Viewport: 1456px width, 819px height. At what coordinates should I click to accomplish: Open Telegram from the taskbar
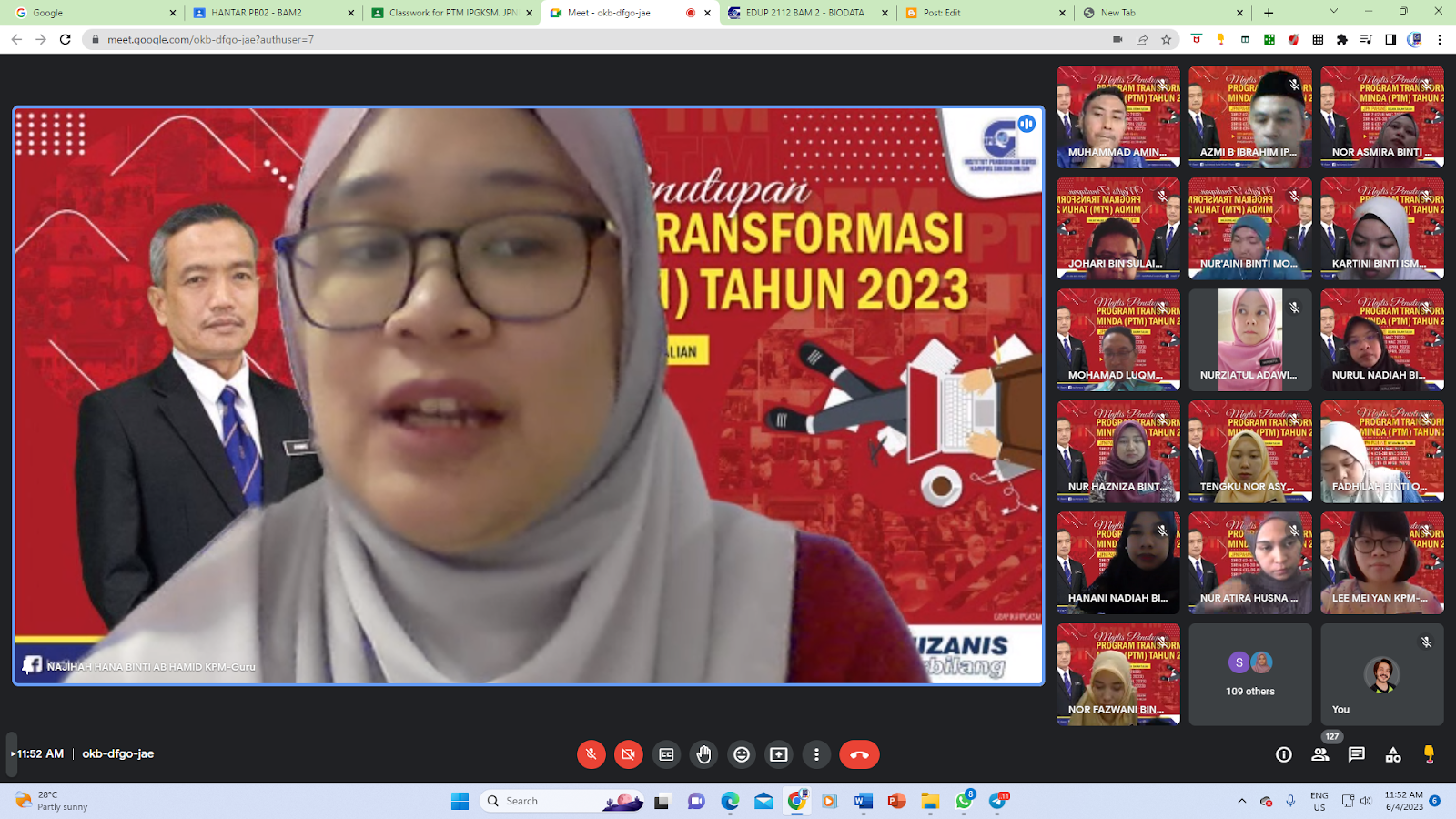[997, 801]
